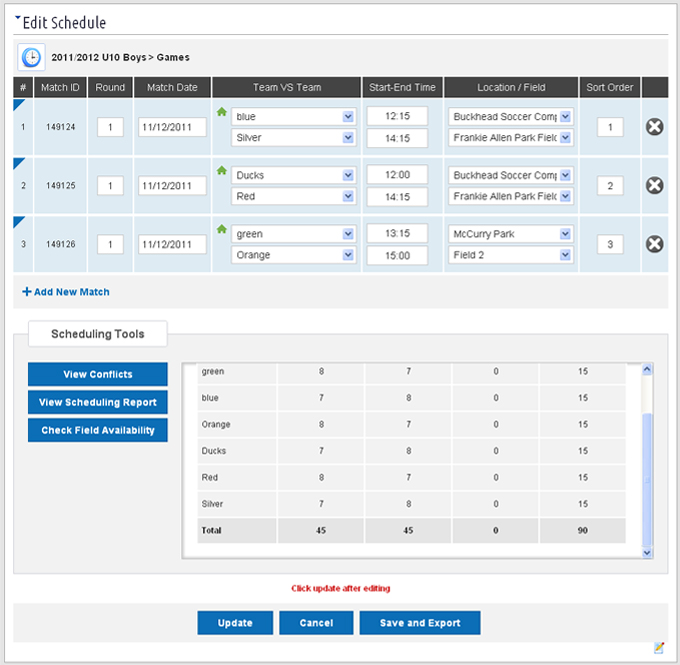Click the View Conflicts button
This screenshot has width=680, height=665.
pyautogui.click(x=98, y=374)
